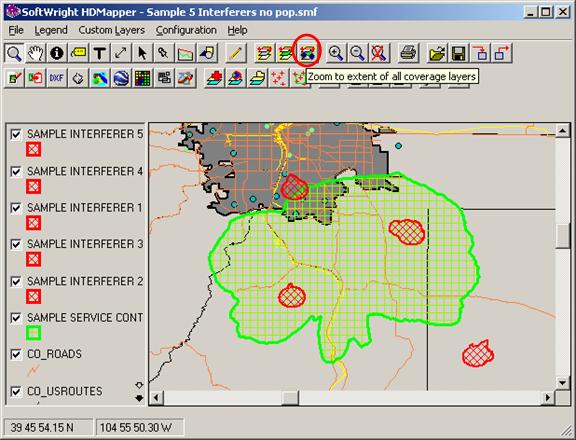The width and height of the screenshot is (576, 440).
Task: Click the printer icon
Action: [408, 53]
